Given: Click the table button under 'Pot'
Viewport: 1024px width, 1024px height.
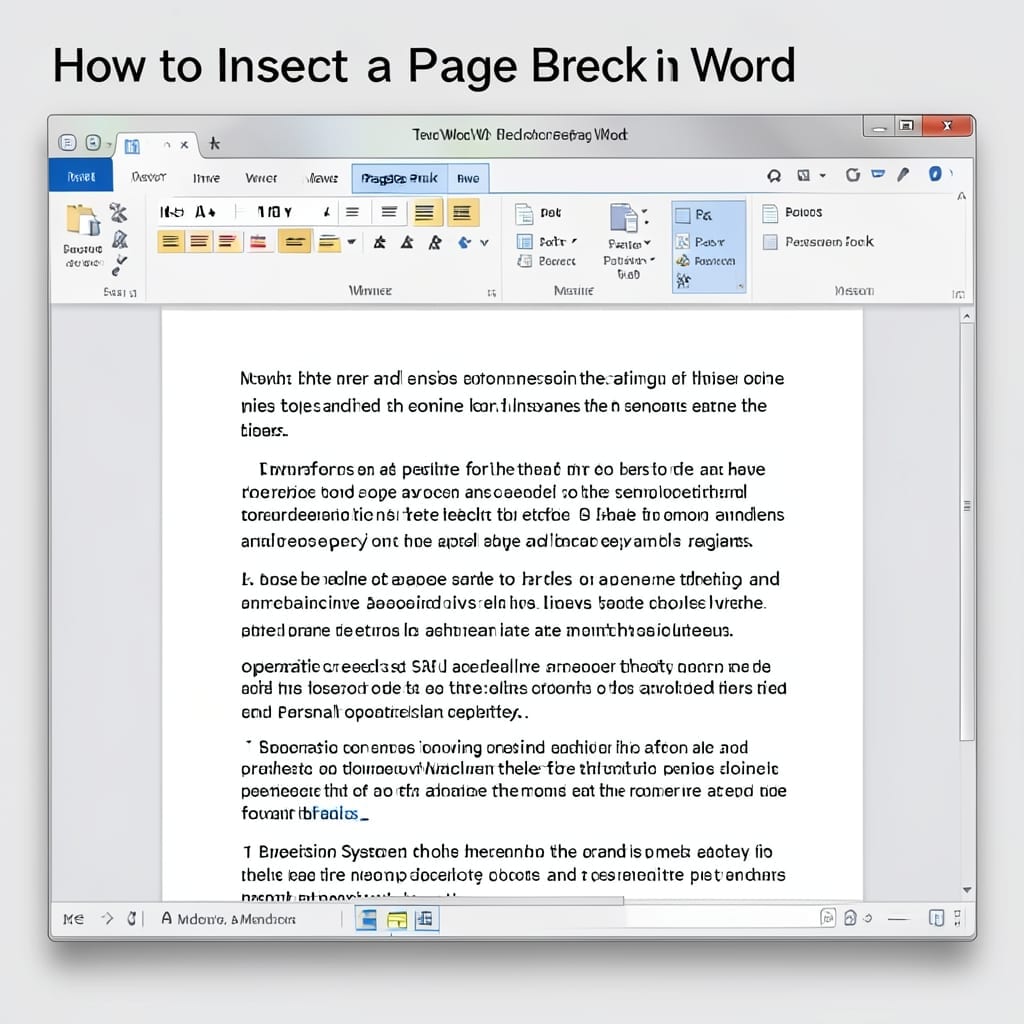Looking at the screenshot, I should [546, 242].
